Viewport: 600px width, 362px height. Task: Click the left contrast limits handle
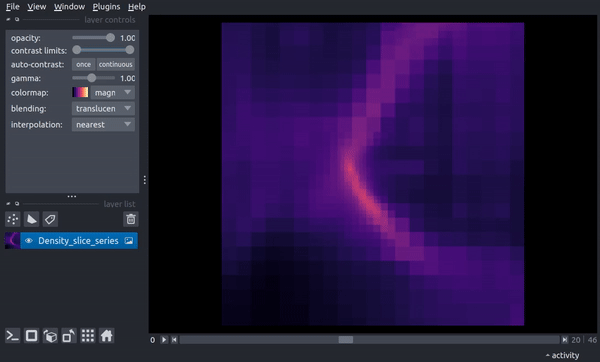click(77, 50)
